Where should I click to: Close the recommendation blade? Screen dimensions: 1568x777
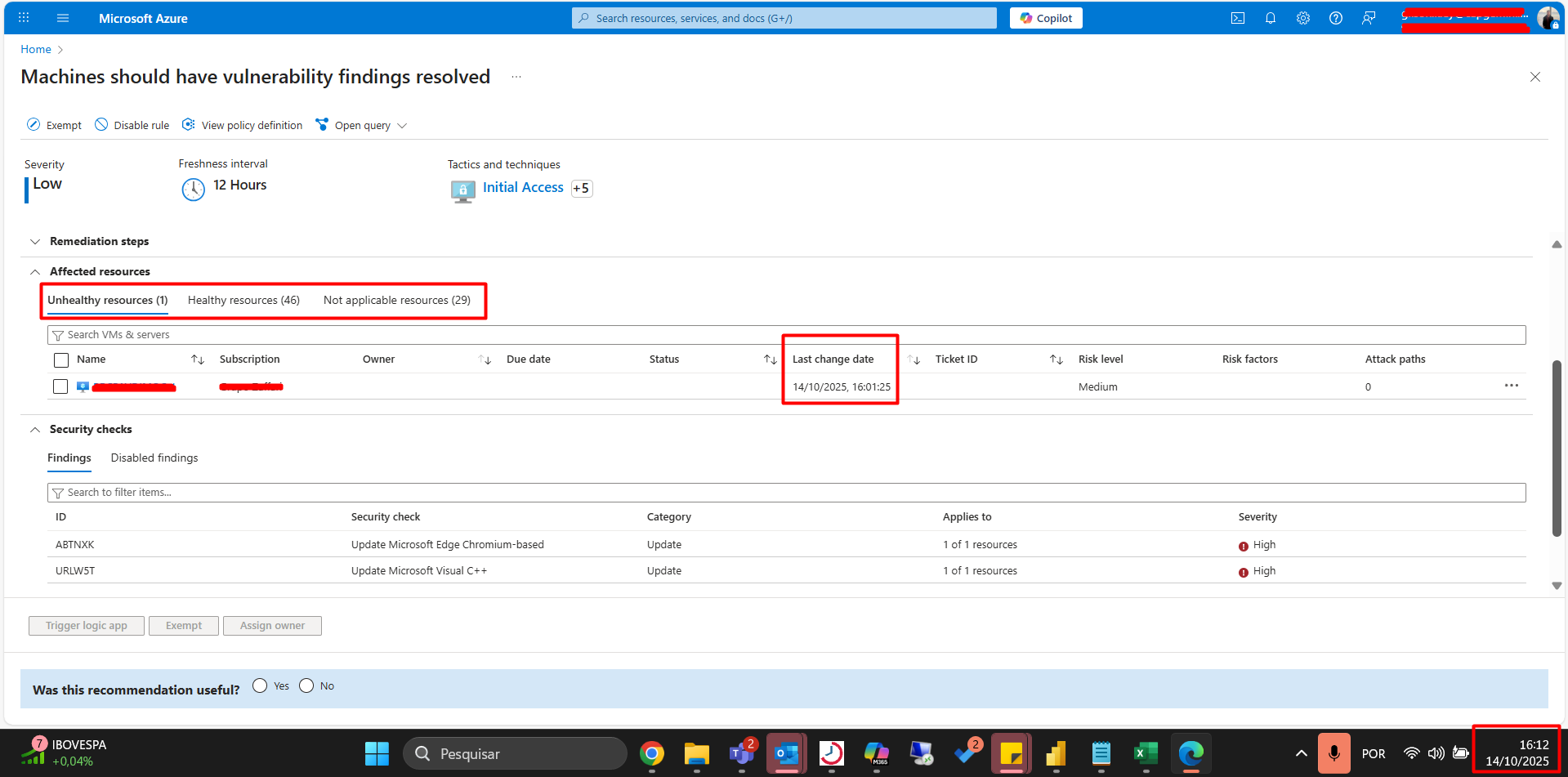coord(1535,77)
